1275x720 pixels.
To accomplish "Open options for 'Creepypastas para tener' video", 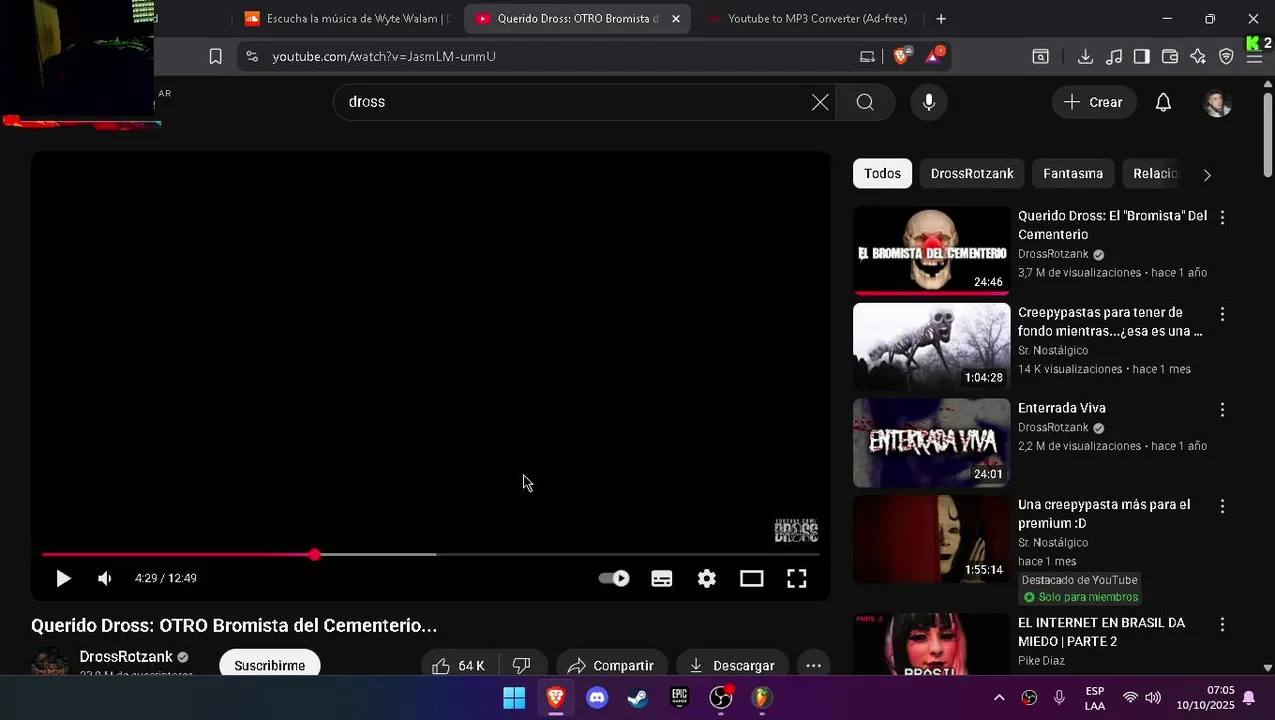I will [x=1222, y=314].
